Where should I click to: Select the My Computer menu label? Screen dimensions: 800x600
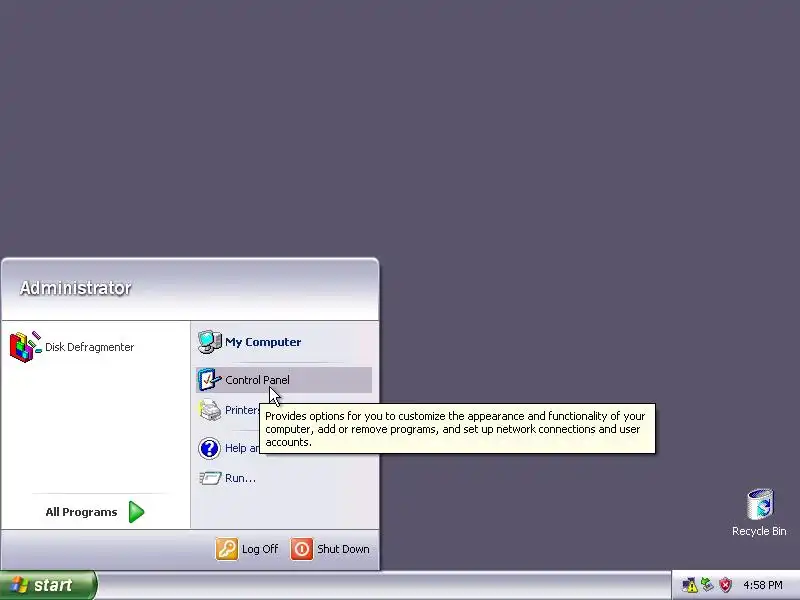[x=263, y=342]
